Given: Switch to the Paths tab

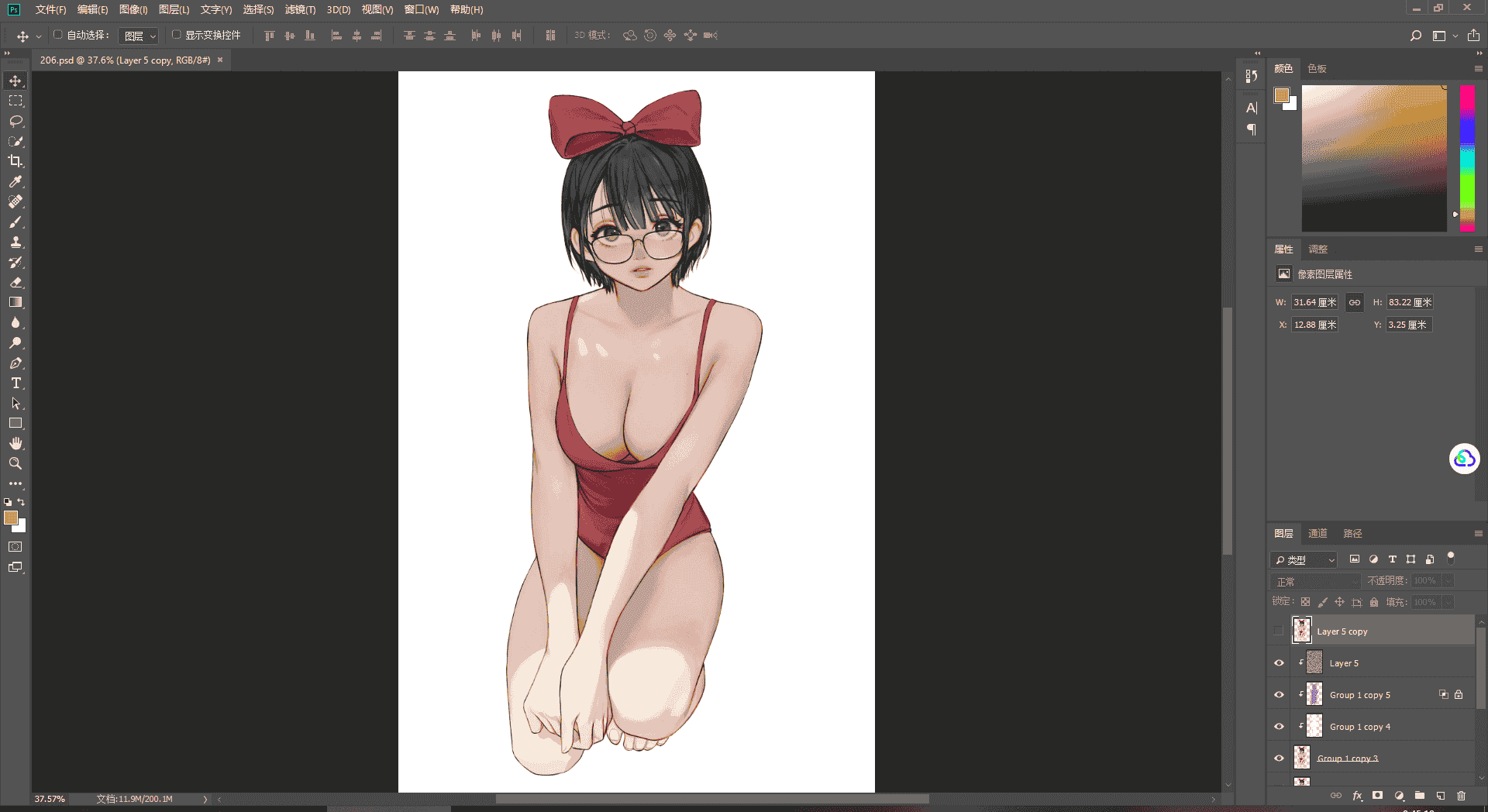Looking at the screenshot, I should tap(1352, 533).
